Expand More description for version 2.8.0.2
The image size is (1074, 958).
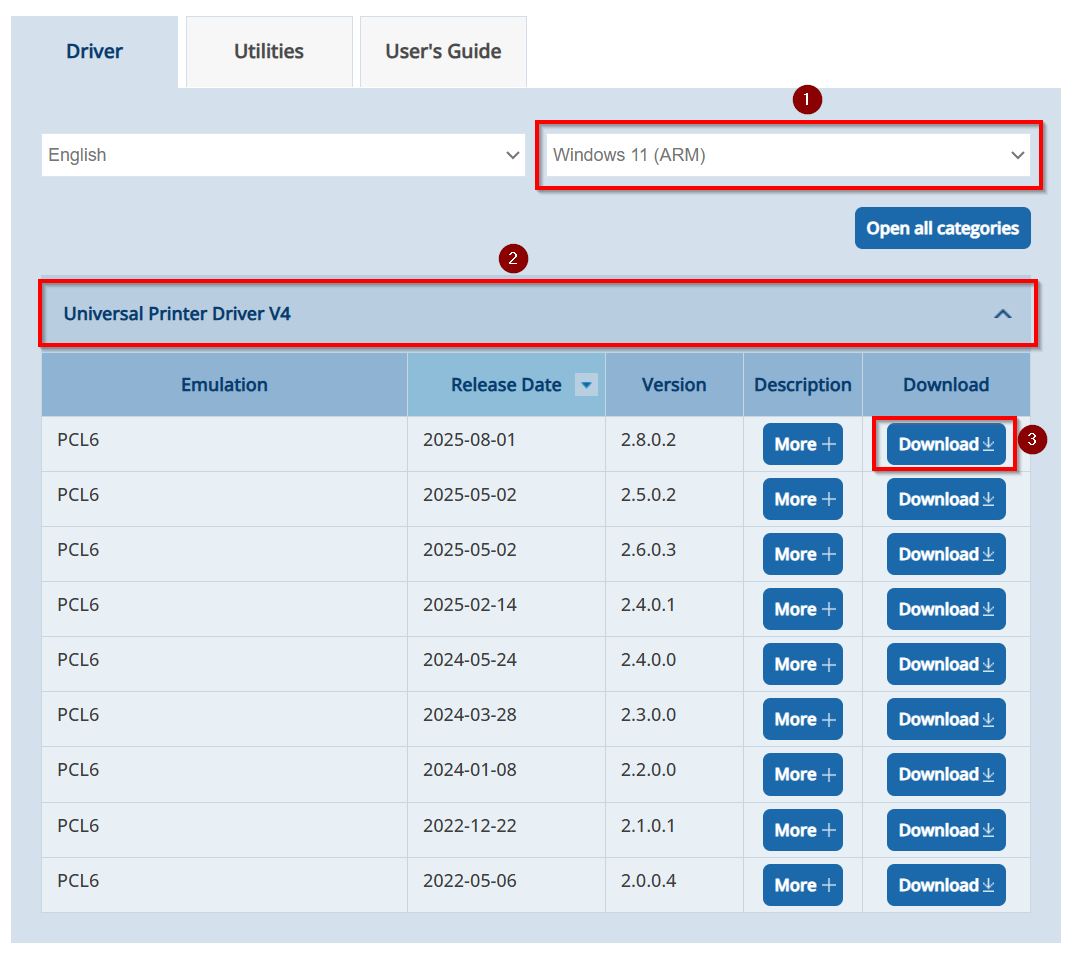[x=803, y=444]
